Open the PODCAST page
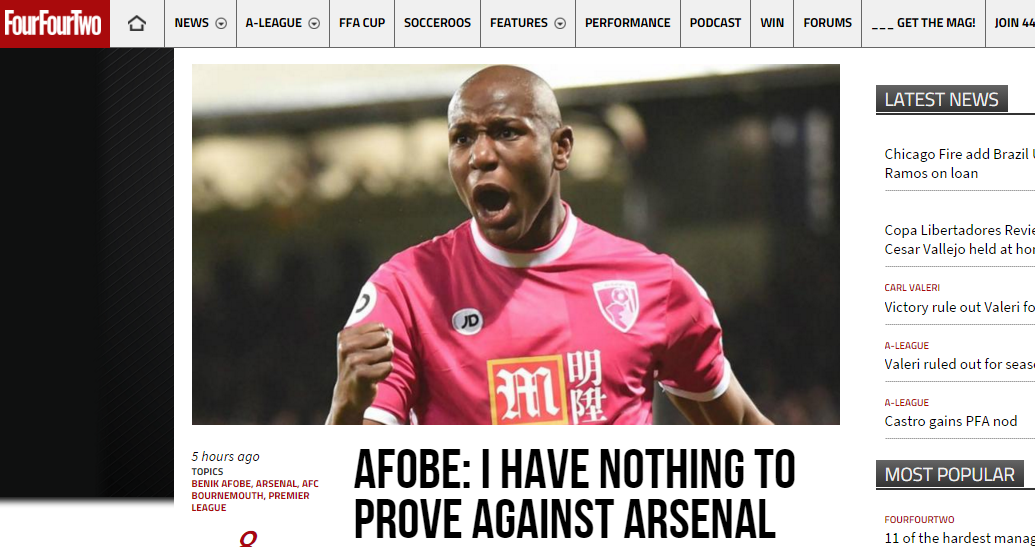This screenshot has width=1035, height=547. tap(716, 23)
